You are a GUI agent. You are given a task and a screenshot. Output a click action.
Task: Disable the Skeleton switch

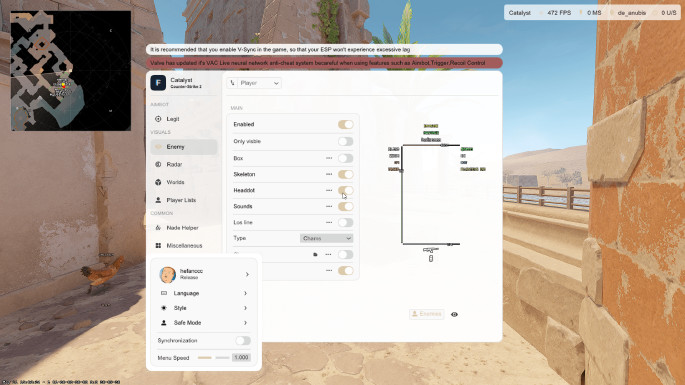pyautogui.click(x=346, y=174)
